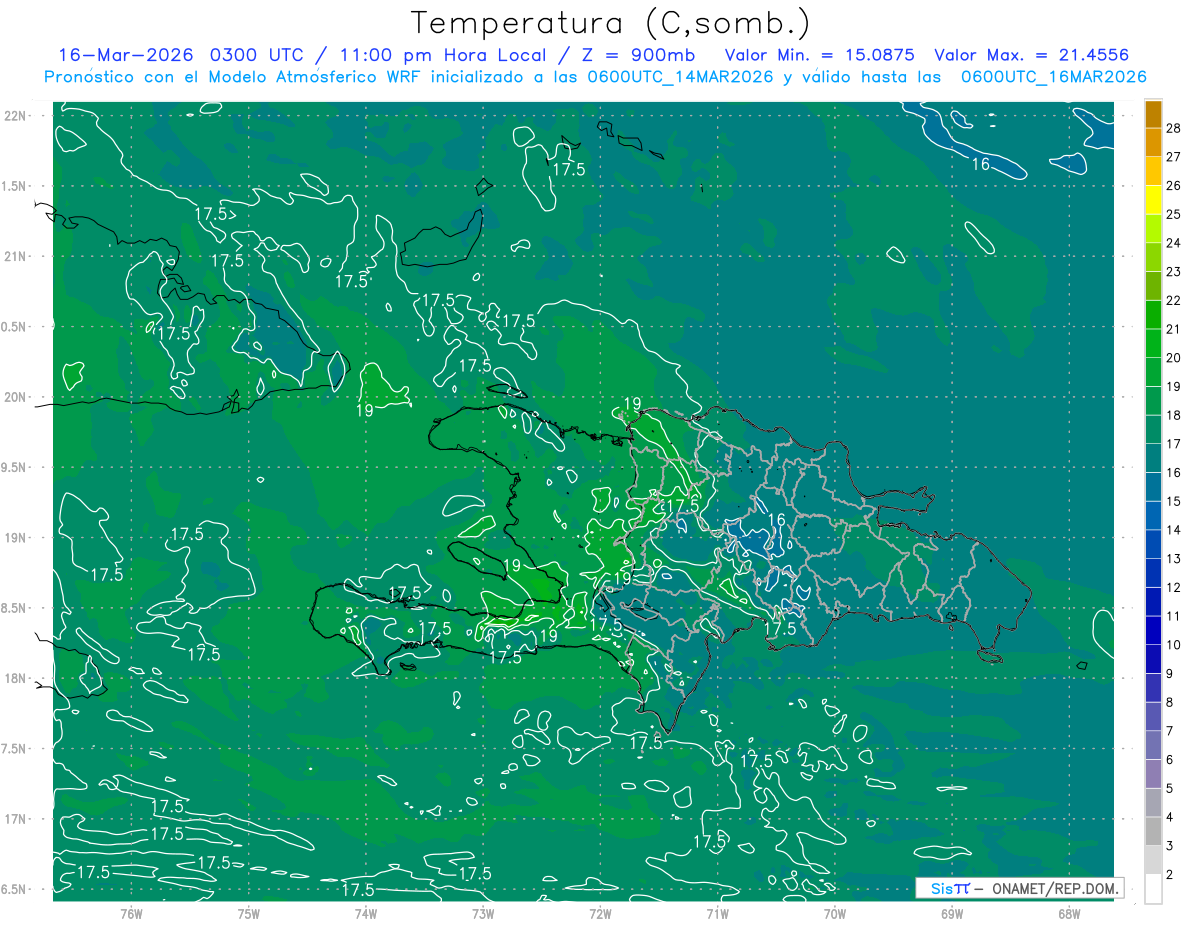Click the "69W" longitude axis label

(x=952, y=913)
